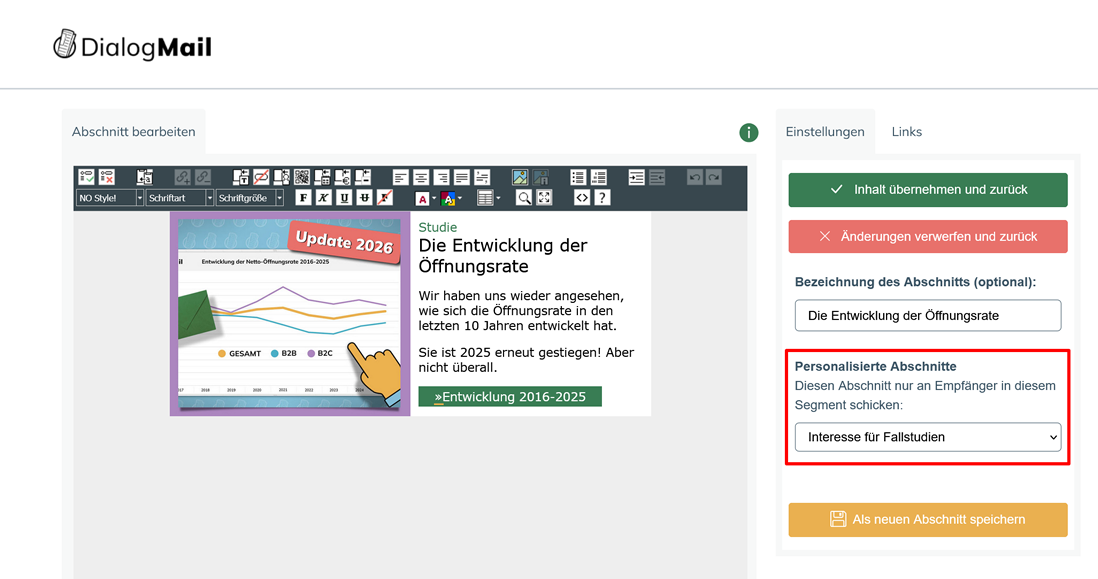Switch to the Links tab
The image size is (1098, 579).
click(x=906, y=132)
